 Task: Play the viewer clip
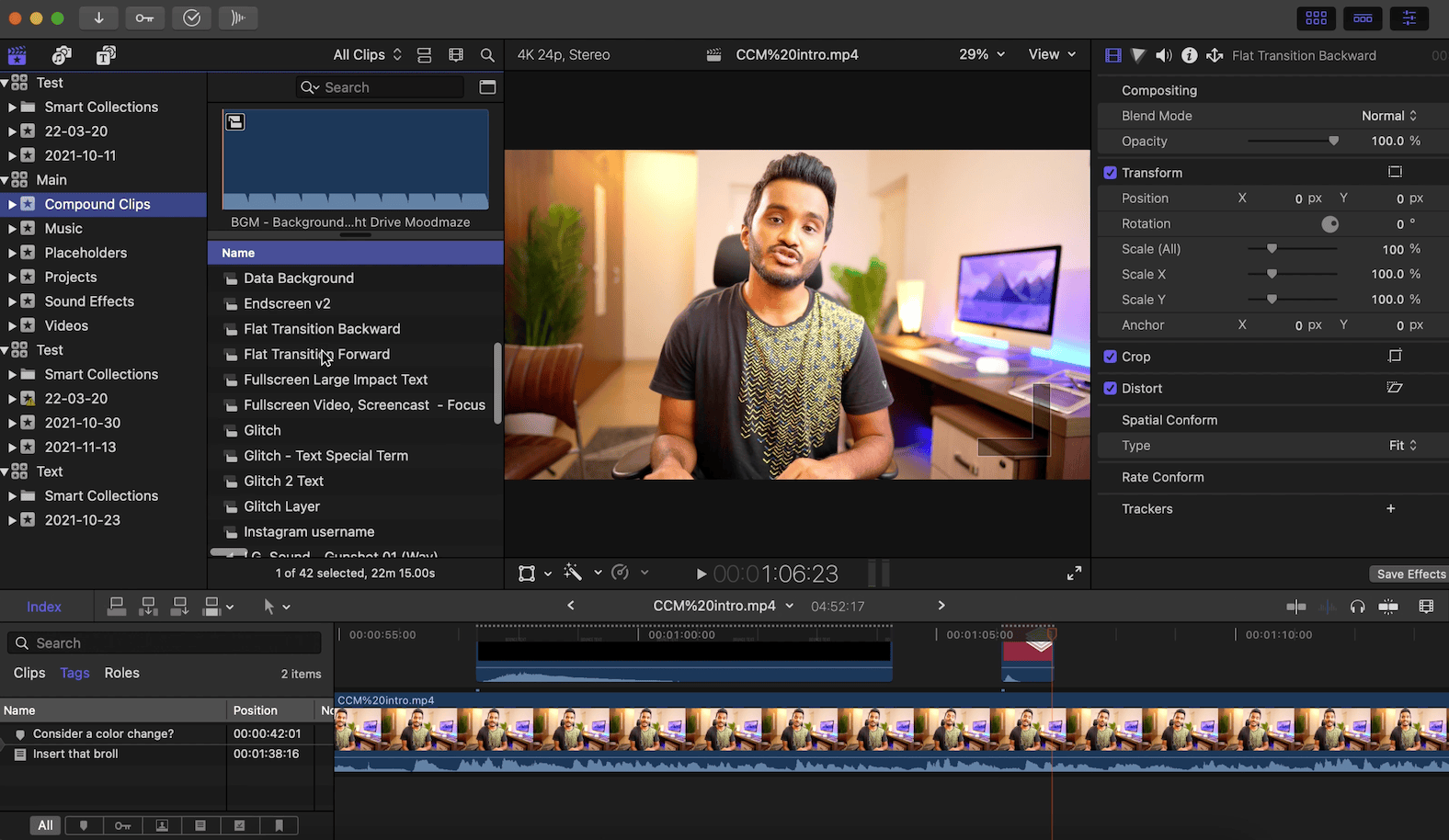point(701,574)
